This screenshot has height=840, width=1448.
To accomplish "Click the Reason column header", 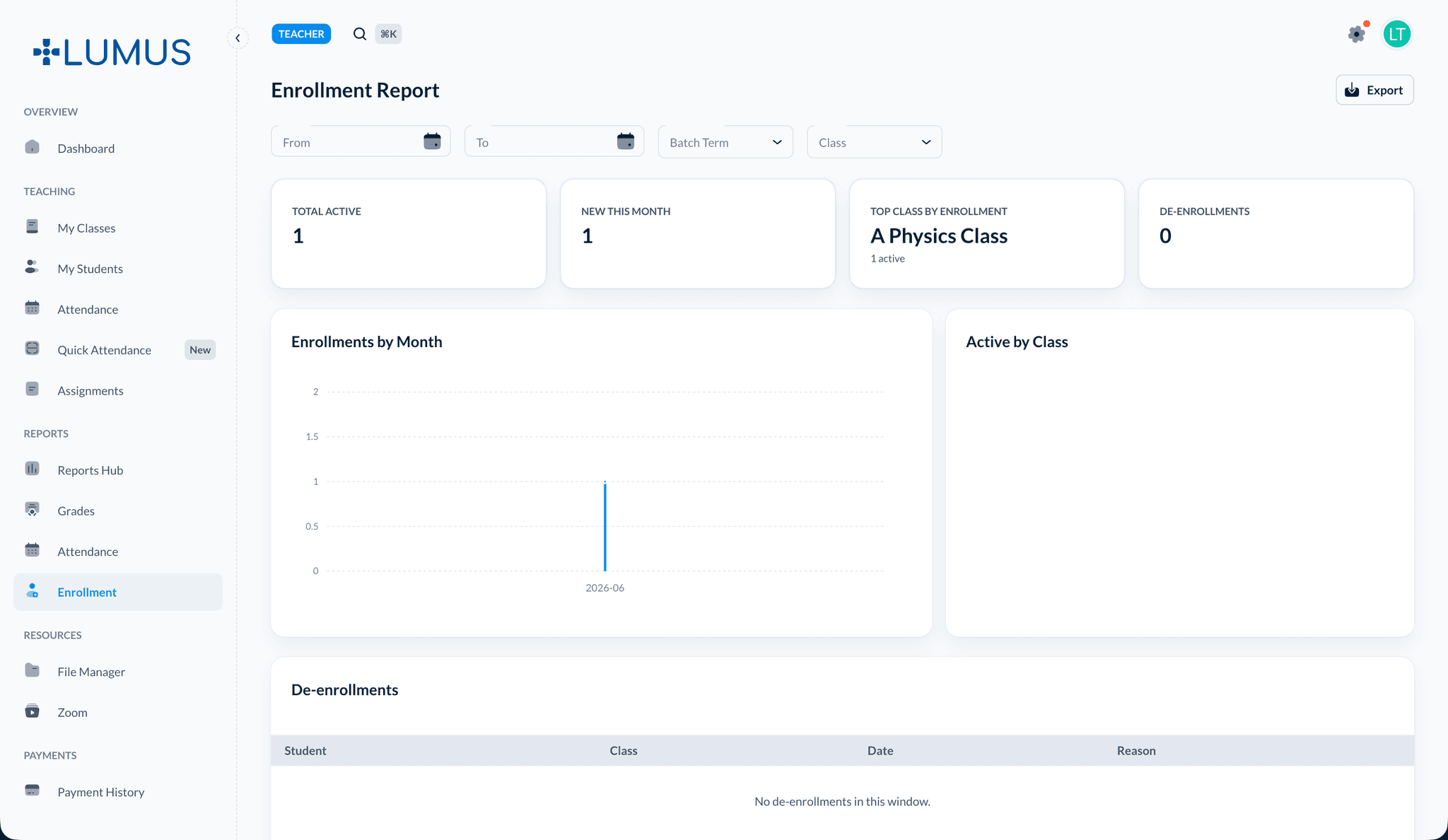I will [1136, 751].
